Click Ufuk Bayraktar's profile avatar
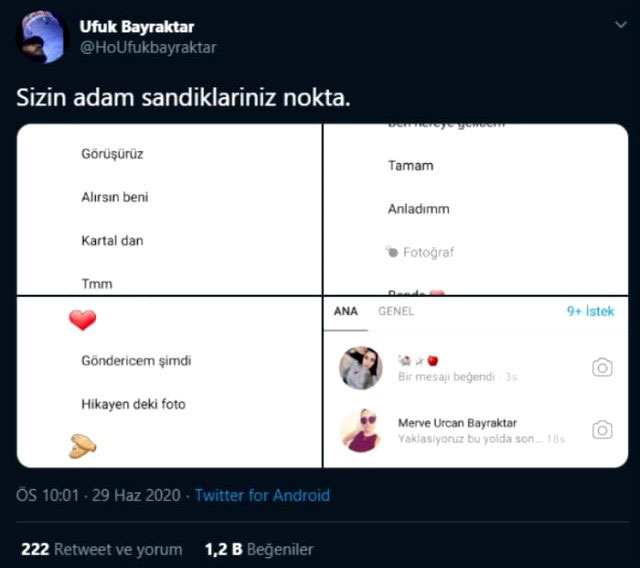The width and height of the screenshot is (640, 568). tap(41, 37)
